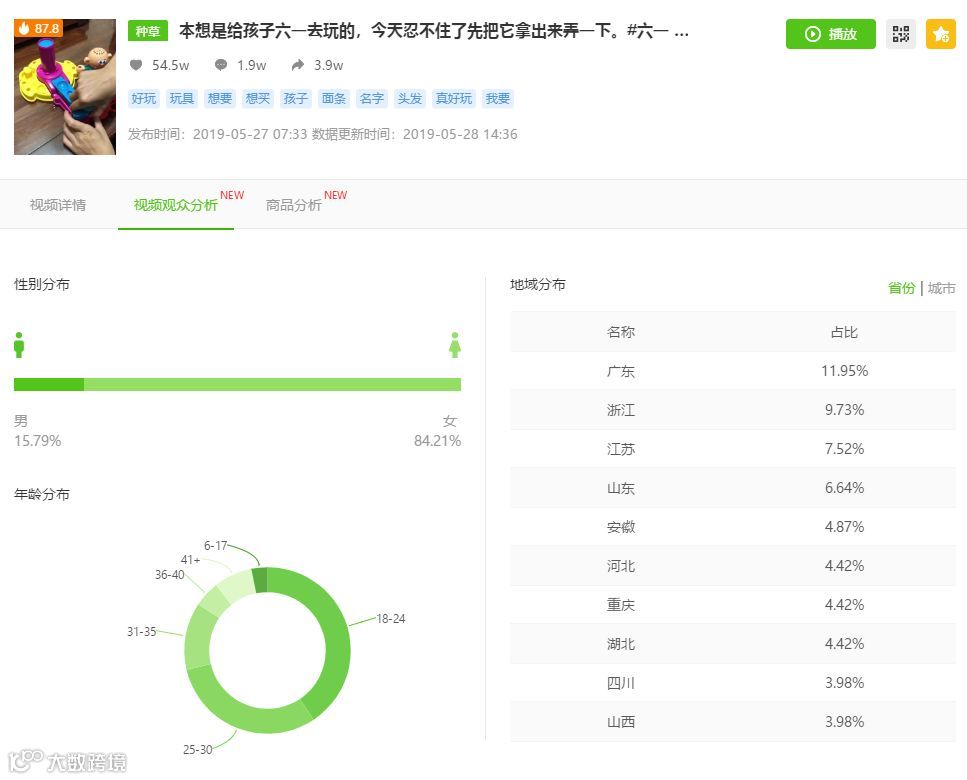
Task: Click the 36-40 age label
Action: [x=170, y=575]
